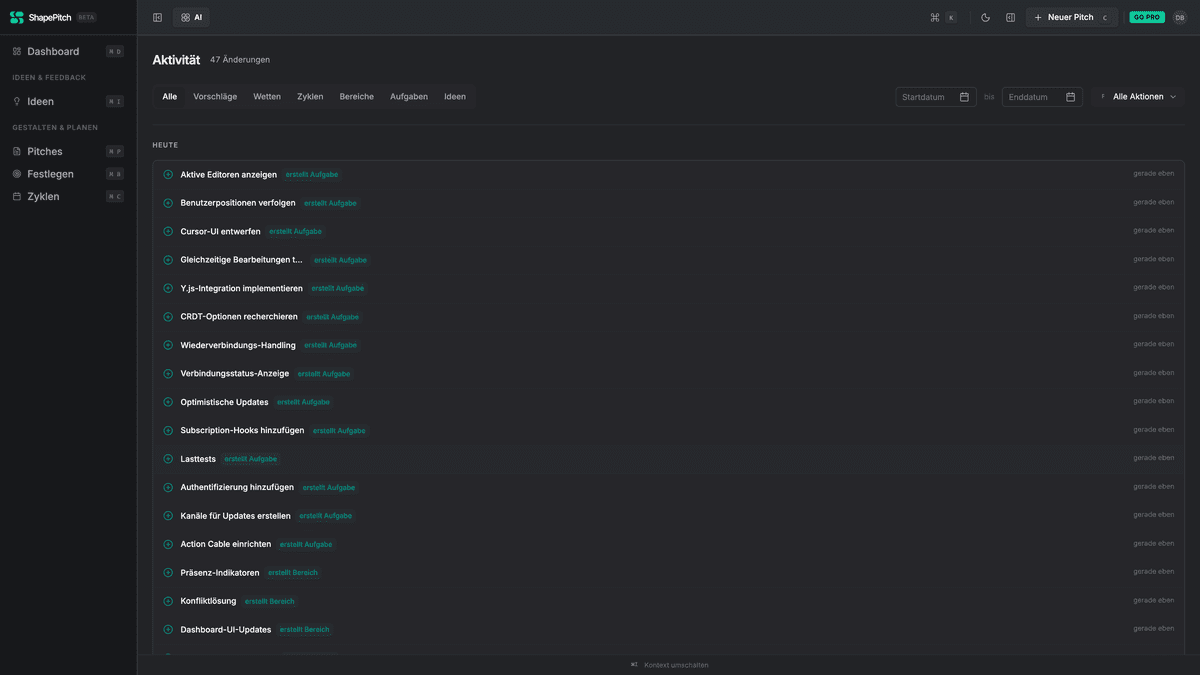Image resolution: width=1200 pixels, height=675 pixels.
Task: Select the Zyklen filter tab
Action: pyautogui.click(x=310, y=96)
